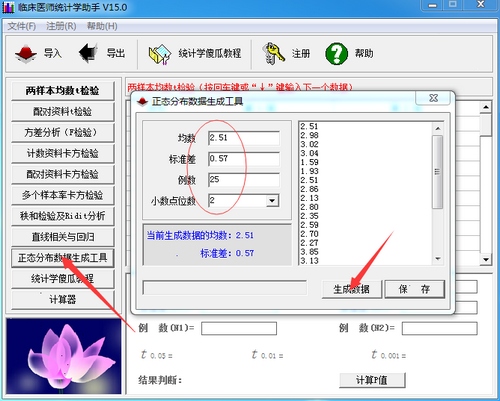500x401 pixels.
Task: Select the value 2.80 in the list
Action: 309,207
